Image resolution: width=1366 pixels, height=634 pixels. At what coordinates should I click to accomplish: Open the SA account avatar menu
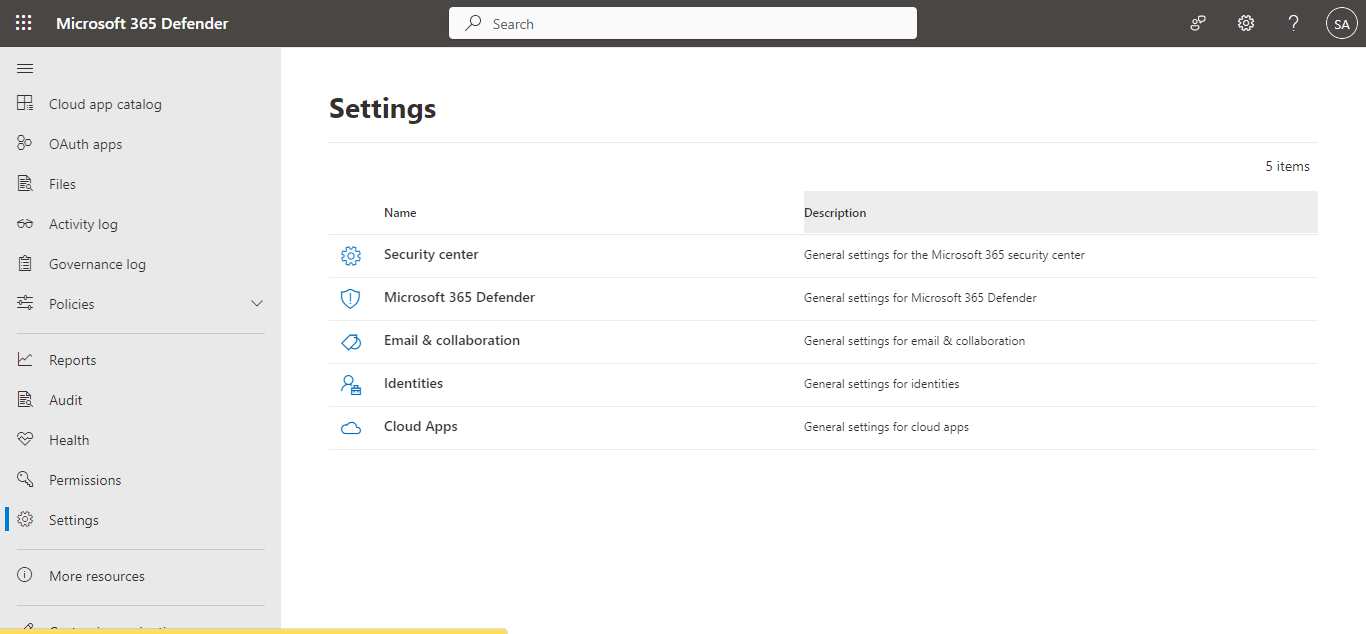tap(1341, 22)
